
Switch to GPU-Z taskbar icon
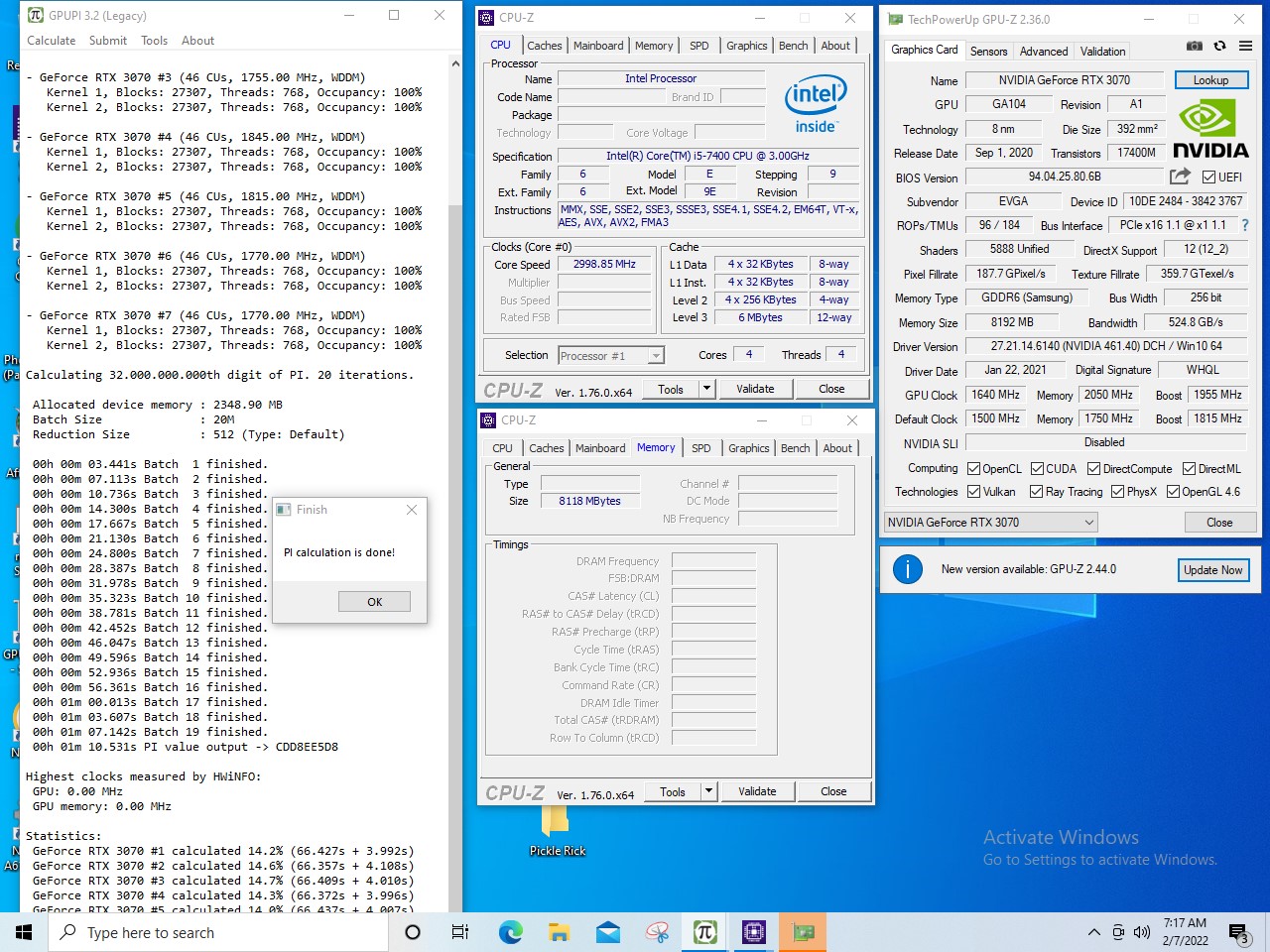[802, 932]
